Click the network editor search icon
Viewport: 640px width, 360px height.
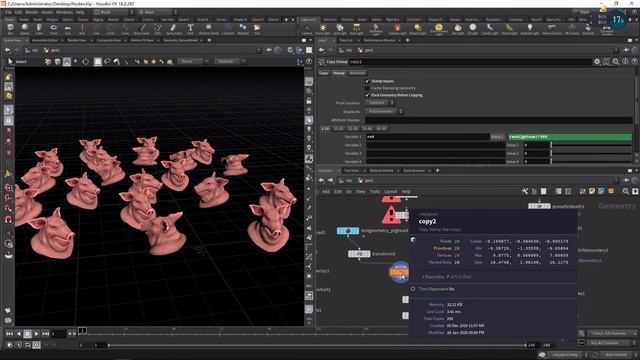click(626, 191)
